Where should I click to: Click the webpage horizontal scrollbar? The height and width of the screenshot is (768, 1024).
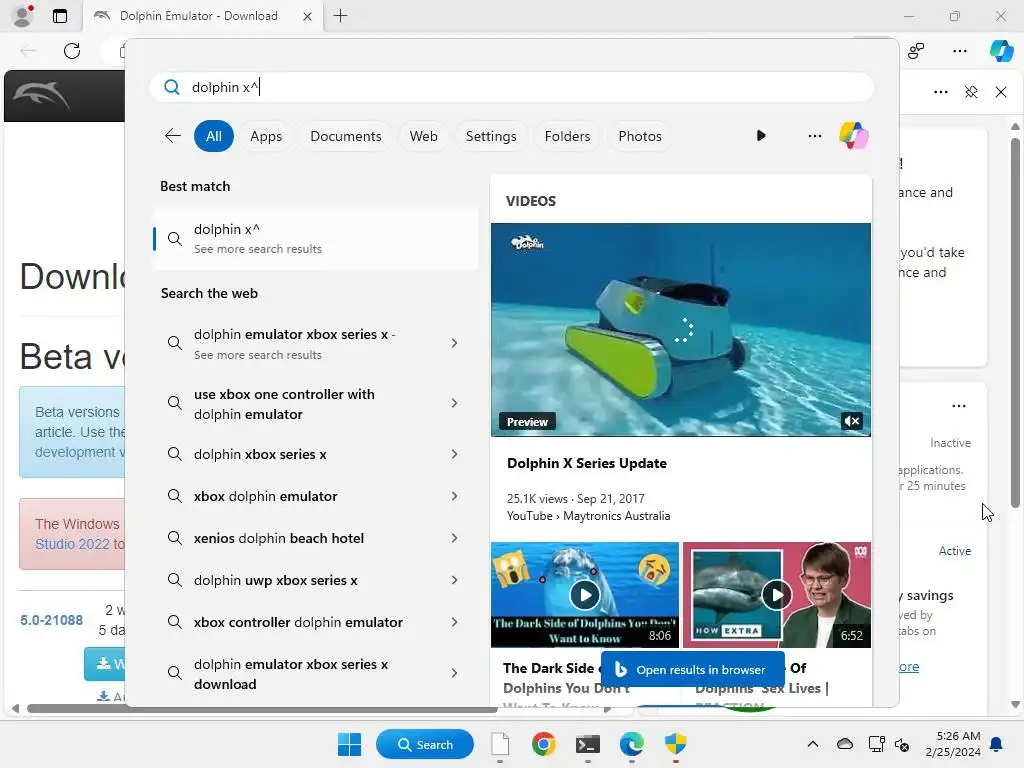(262, 709)
